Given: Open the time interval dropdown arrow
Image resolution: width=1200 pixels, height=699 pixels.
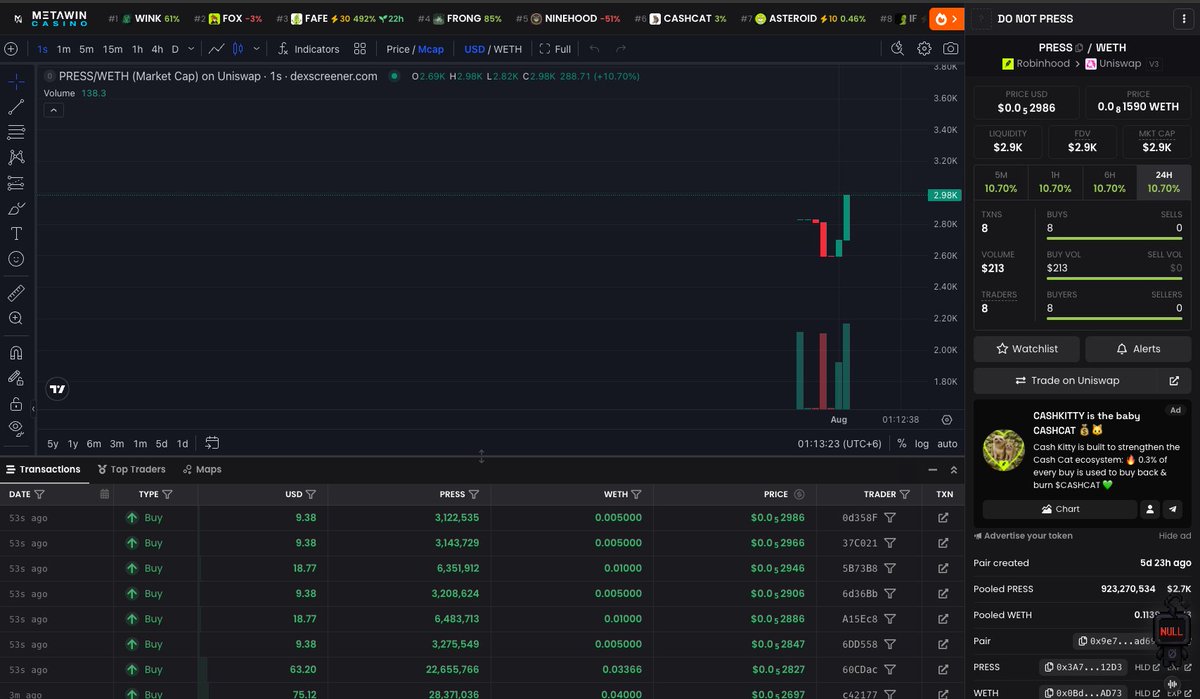Looking at the screenshot, I should 189,49.
